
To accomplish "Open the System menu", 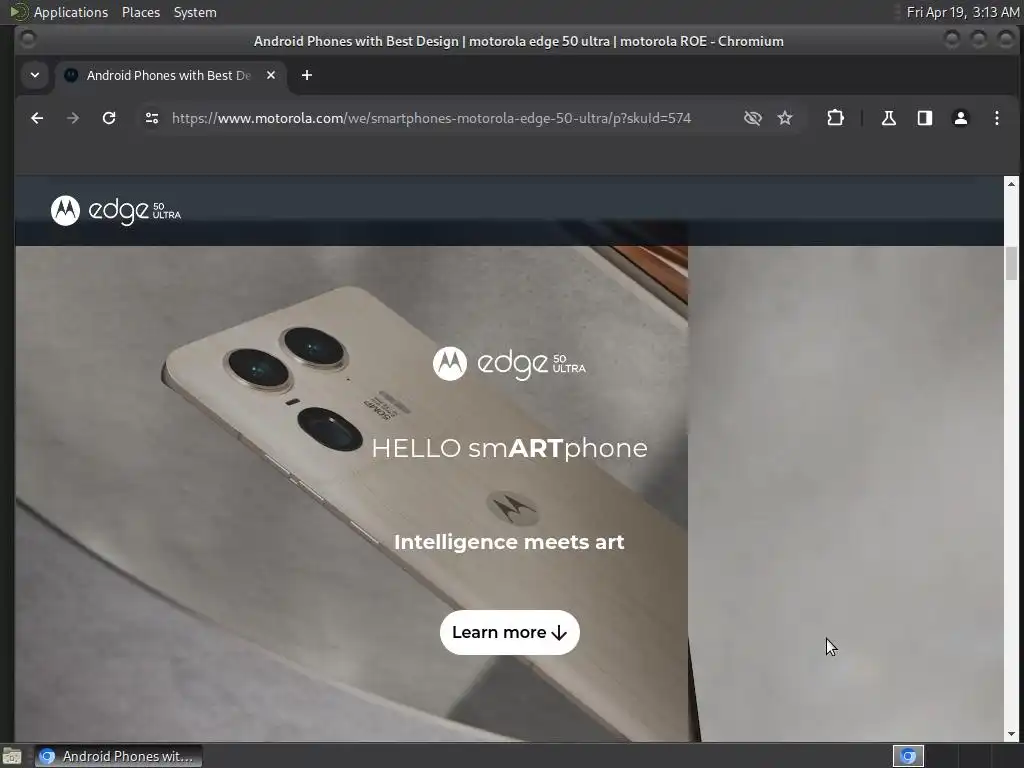I will pos(195,12).
